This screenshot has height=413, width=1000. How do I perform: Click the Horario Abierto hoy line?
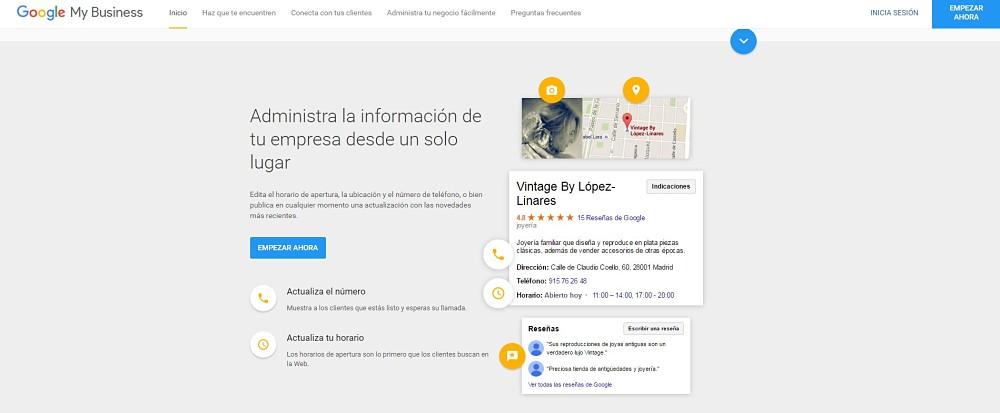click(x=595, y=295)
